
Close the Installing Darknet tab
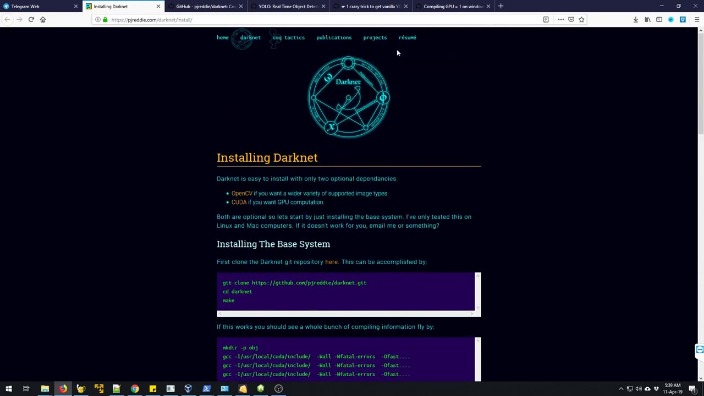pyautogui.click(x=158, y=6)
